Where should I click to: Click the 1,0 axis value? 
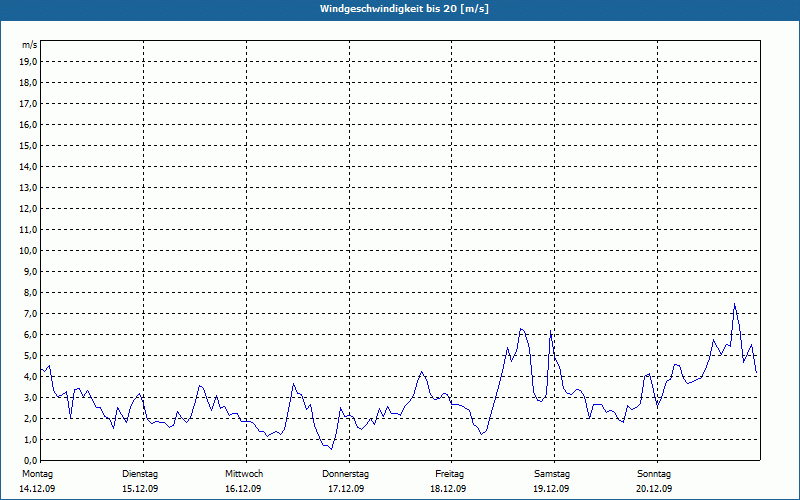click(x=30, y=440)
